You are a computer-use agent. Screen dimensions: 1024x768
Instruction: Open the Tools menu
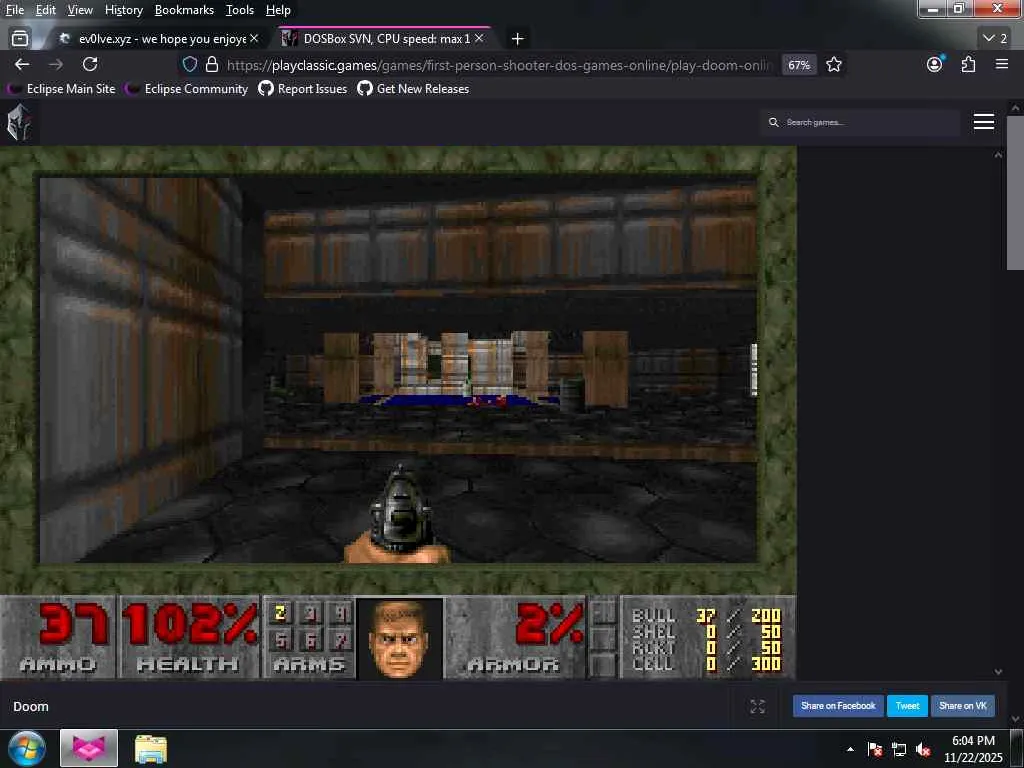point(240,10)
